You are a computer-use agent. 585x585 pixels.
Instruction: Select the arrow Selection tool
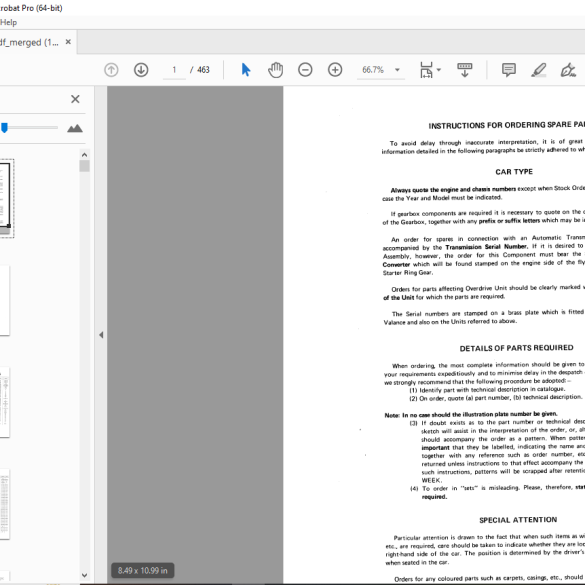[x=246, y=70]
